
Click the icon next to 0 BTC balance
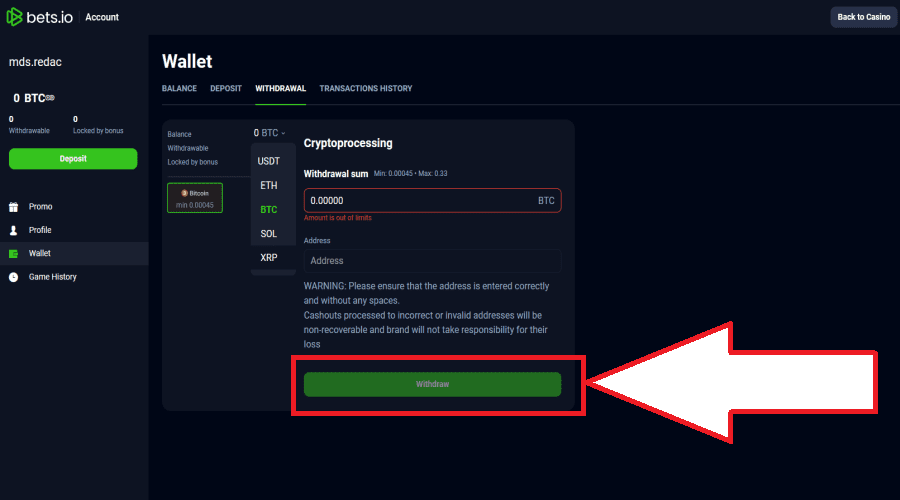pyautogui.click(x=51, y=98)
